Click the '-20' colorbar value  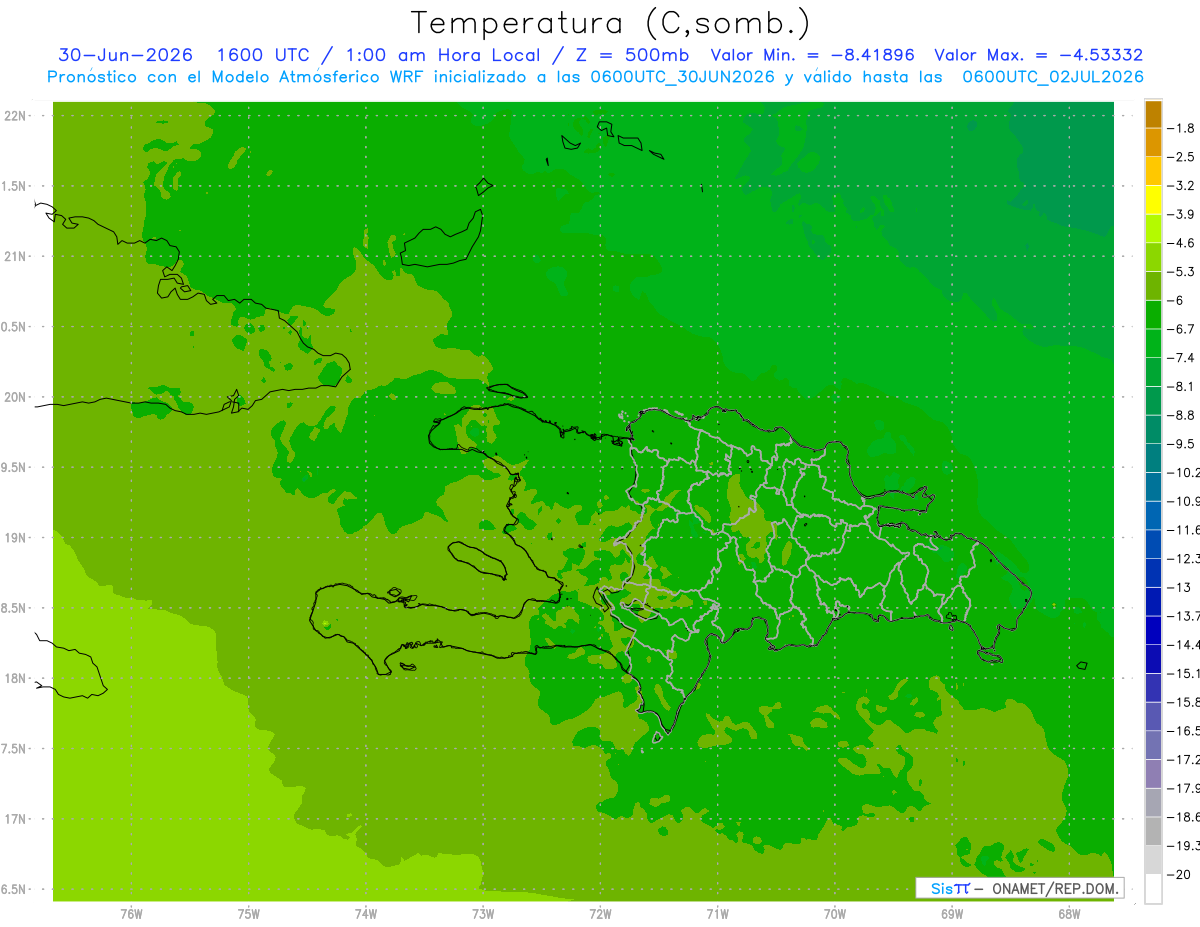[x=1181, y=874]
